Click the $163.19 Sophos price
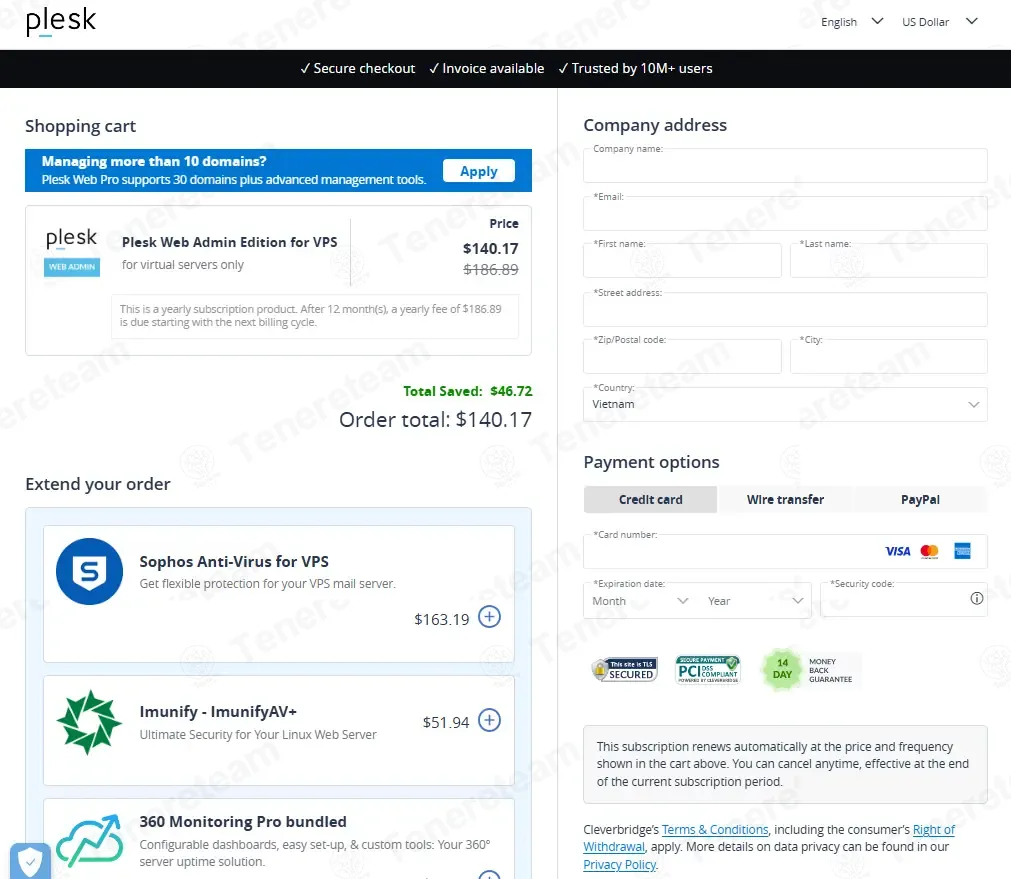This screenshot has height=879, width=1011. pos(442,620)
